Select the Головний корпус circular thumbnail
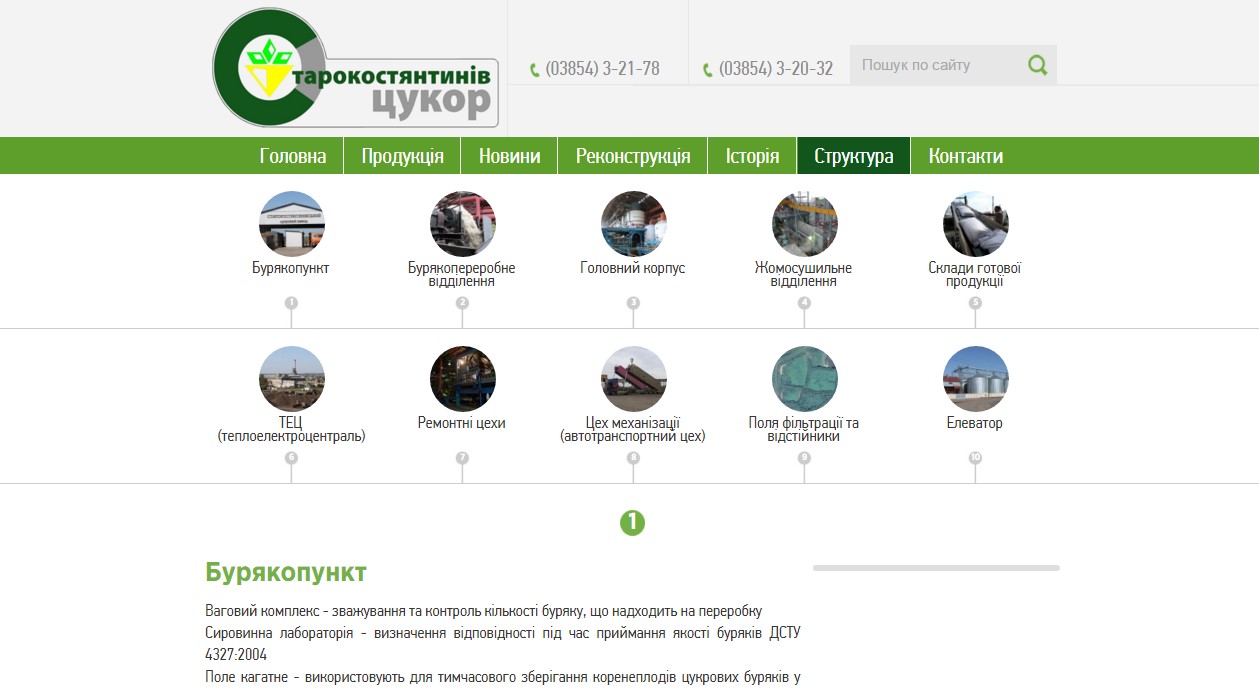The height and width of the screenshot is (689, 1259). (x=634, y=224)
